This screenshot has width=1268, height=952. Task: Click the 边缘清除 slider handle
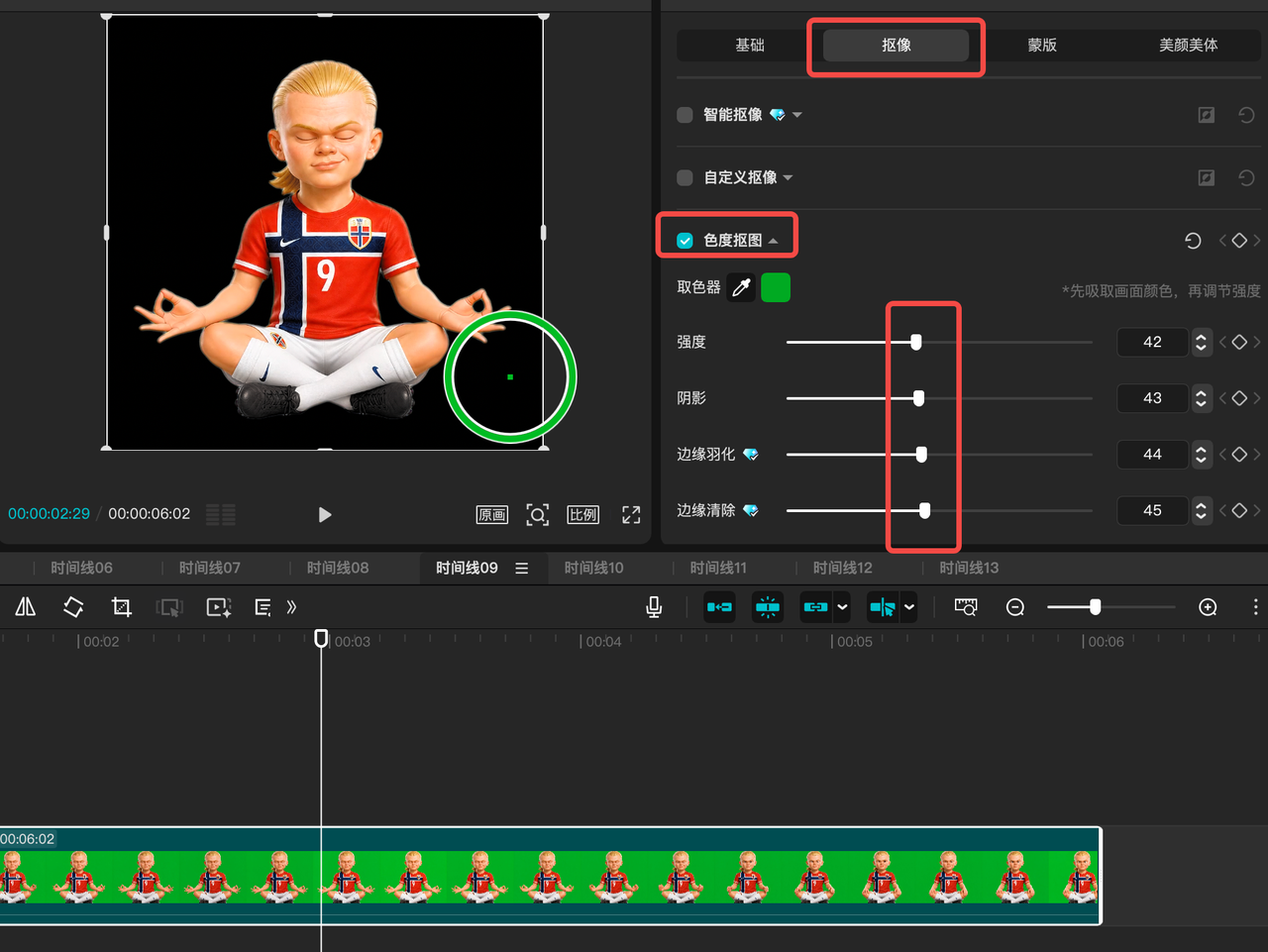tap(925, 511)
